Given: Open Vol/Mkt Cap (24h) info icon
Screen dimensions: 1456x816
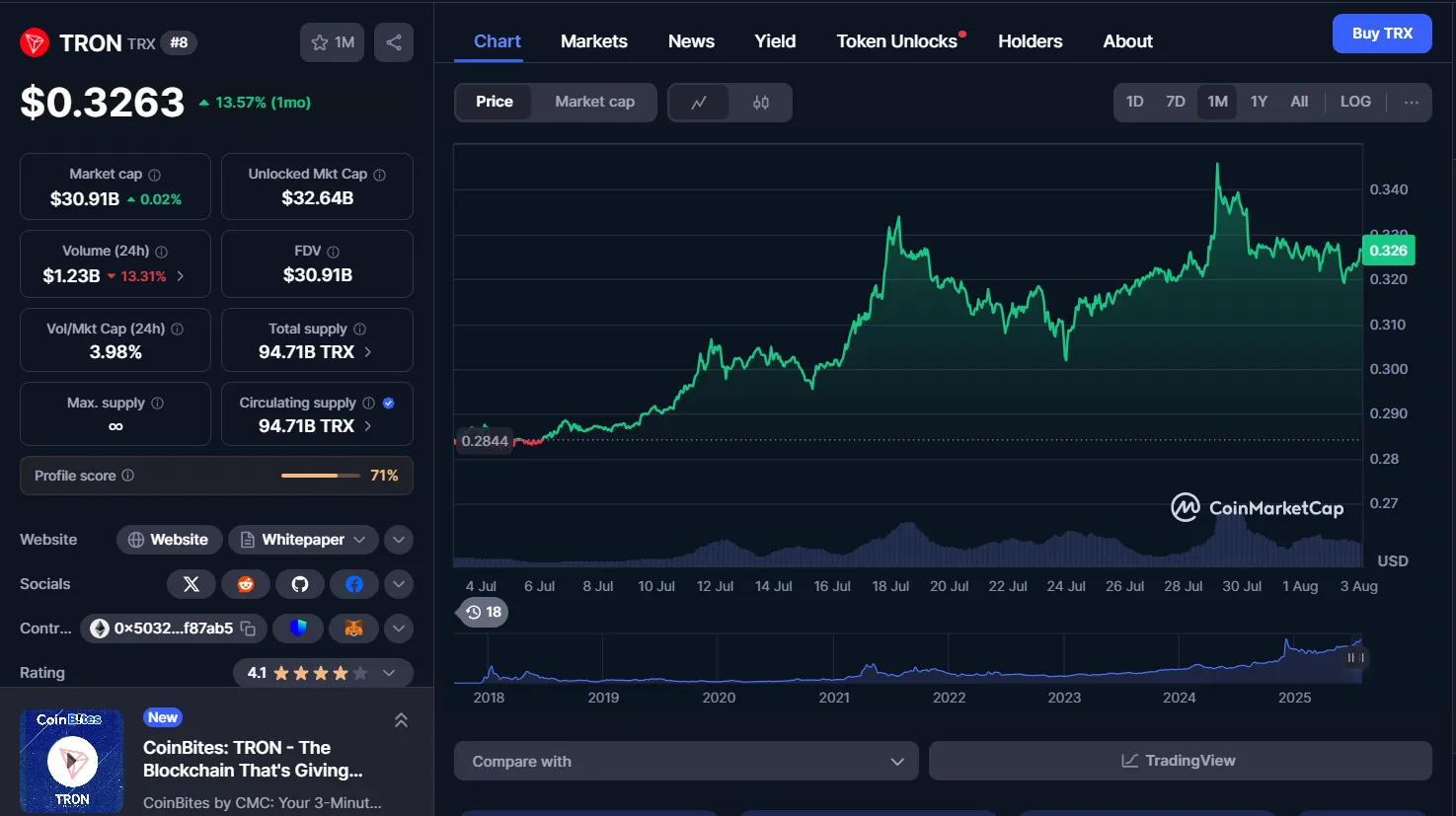Looking at the screenshot, I should [x=178, y=330].
